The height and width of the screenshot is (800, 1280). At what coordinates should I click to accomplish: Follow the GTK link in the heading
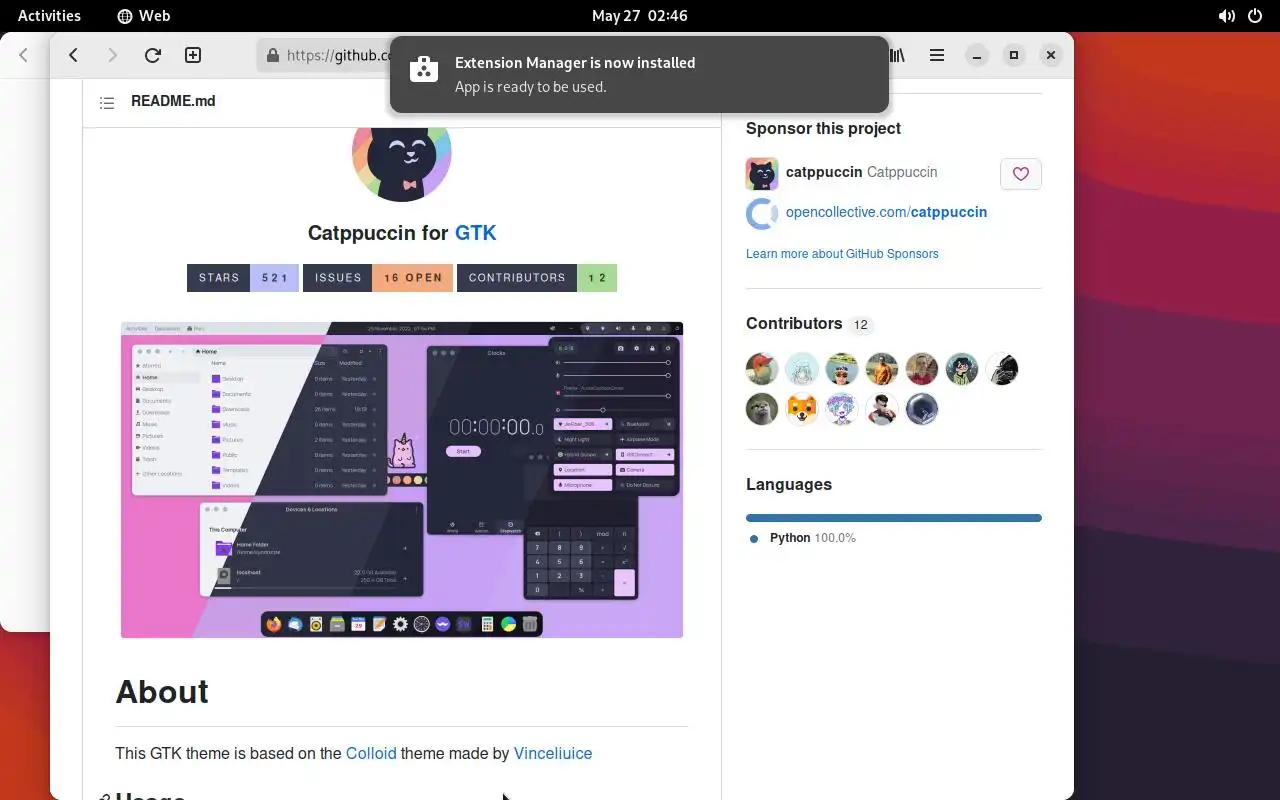476,233
